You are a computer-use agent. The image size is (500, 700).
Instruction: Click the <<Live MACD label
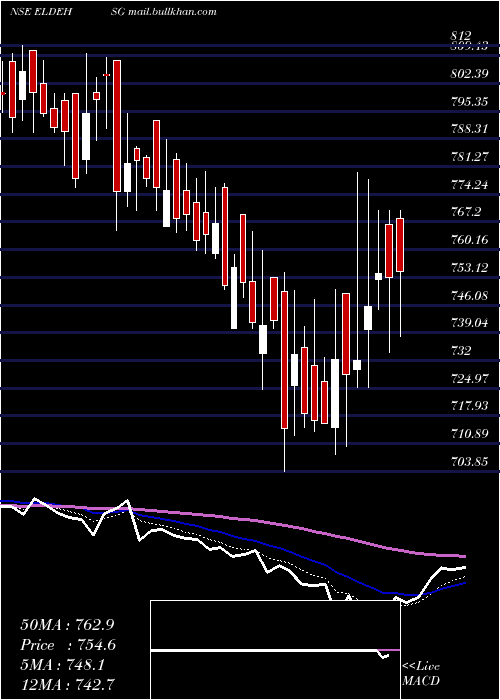421,674
